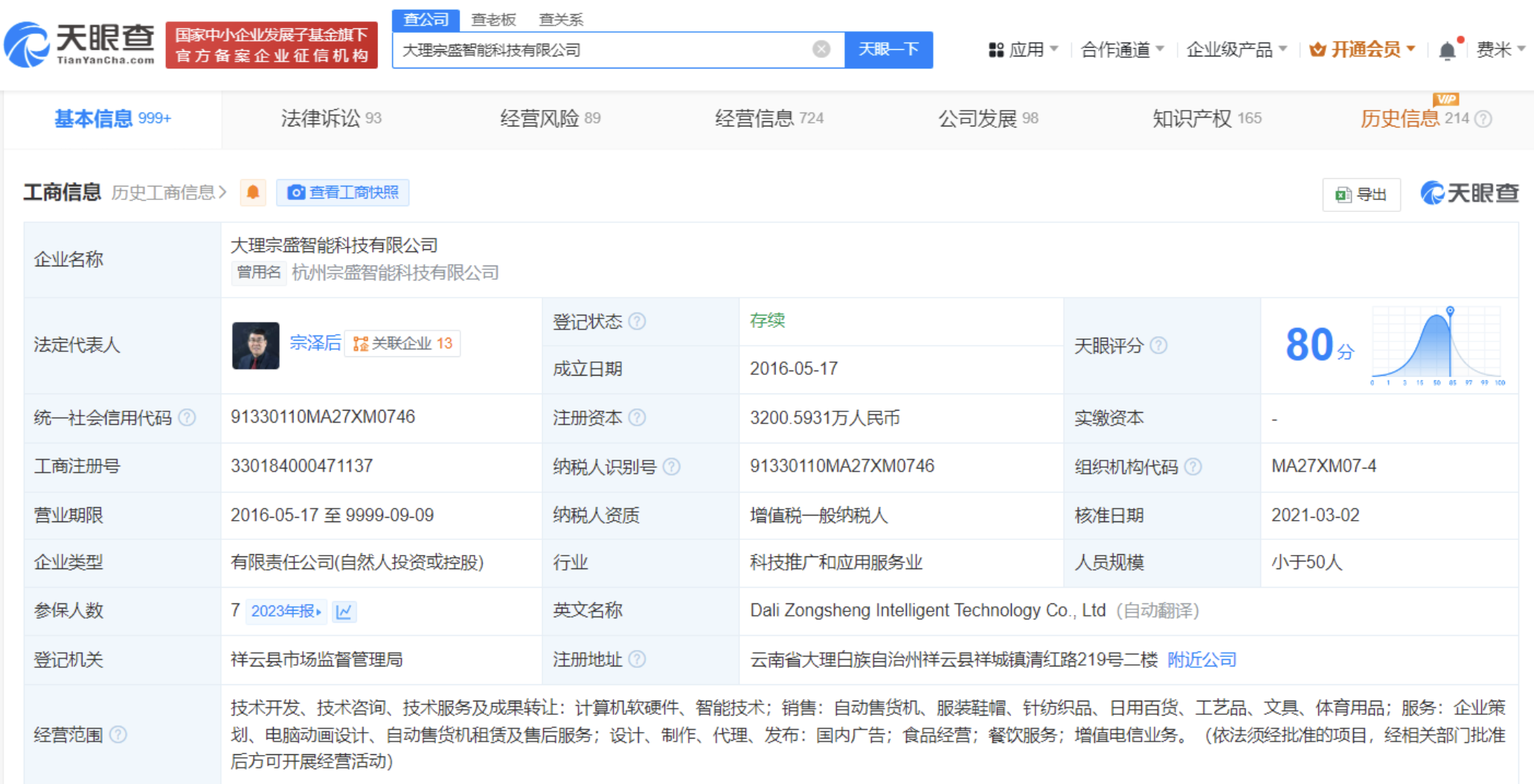Select the 查老板 search mode tab

point(493,19)
